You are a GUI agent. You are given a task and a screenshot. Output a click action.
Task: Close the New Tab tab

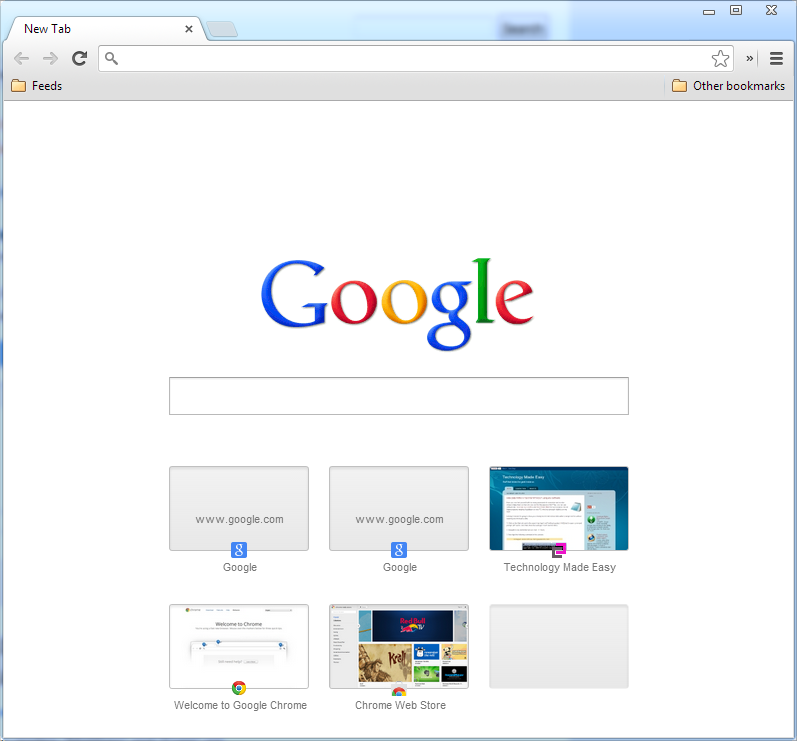(x=189, y=29)
